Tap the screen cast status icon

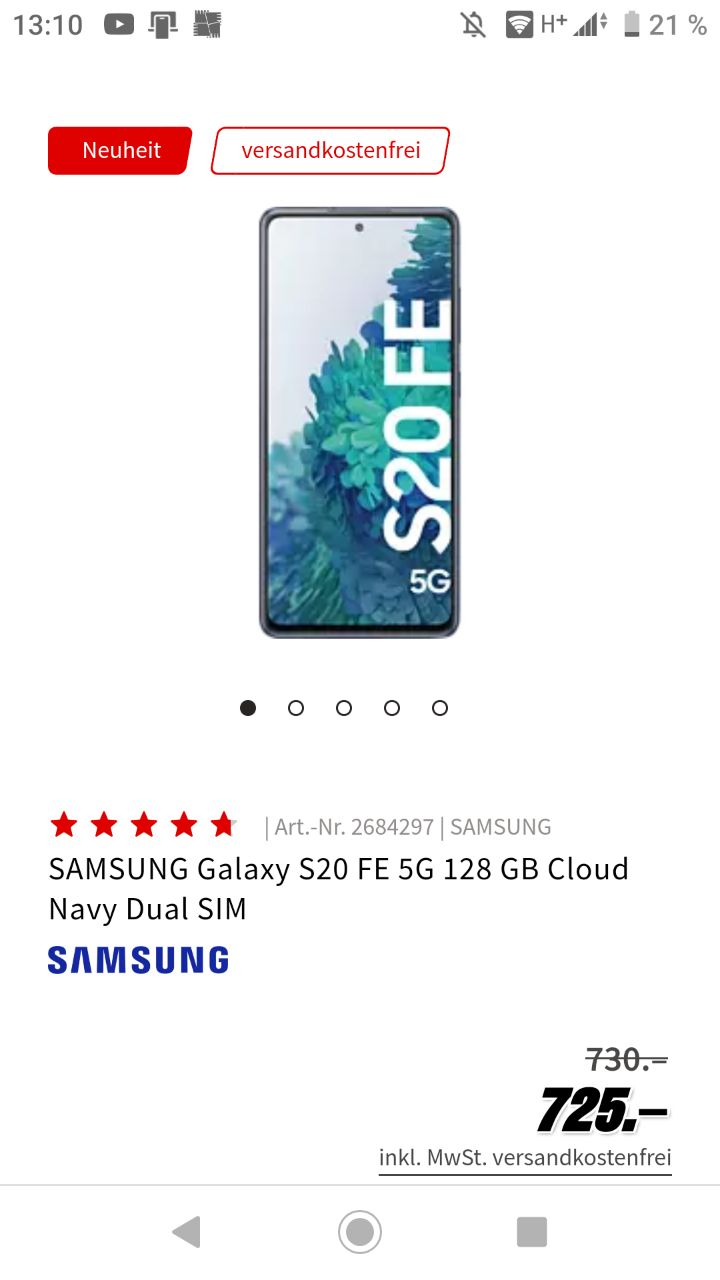[163, 24]
